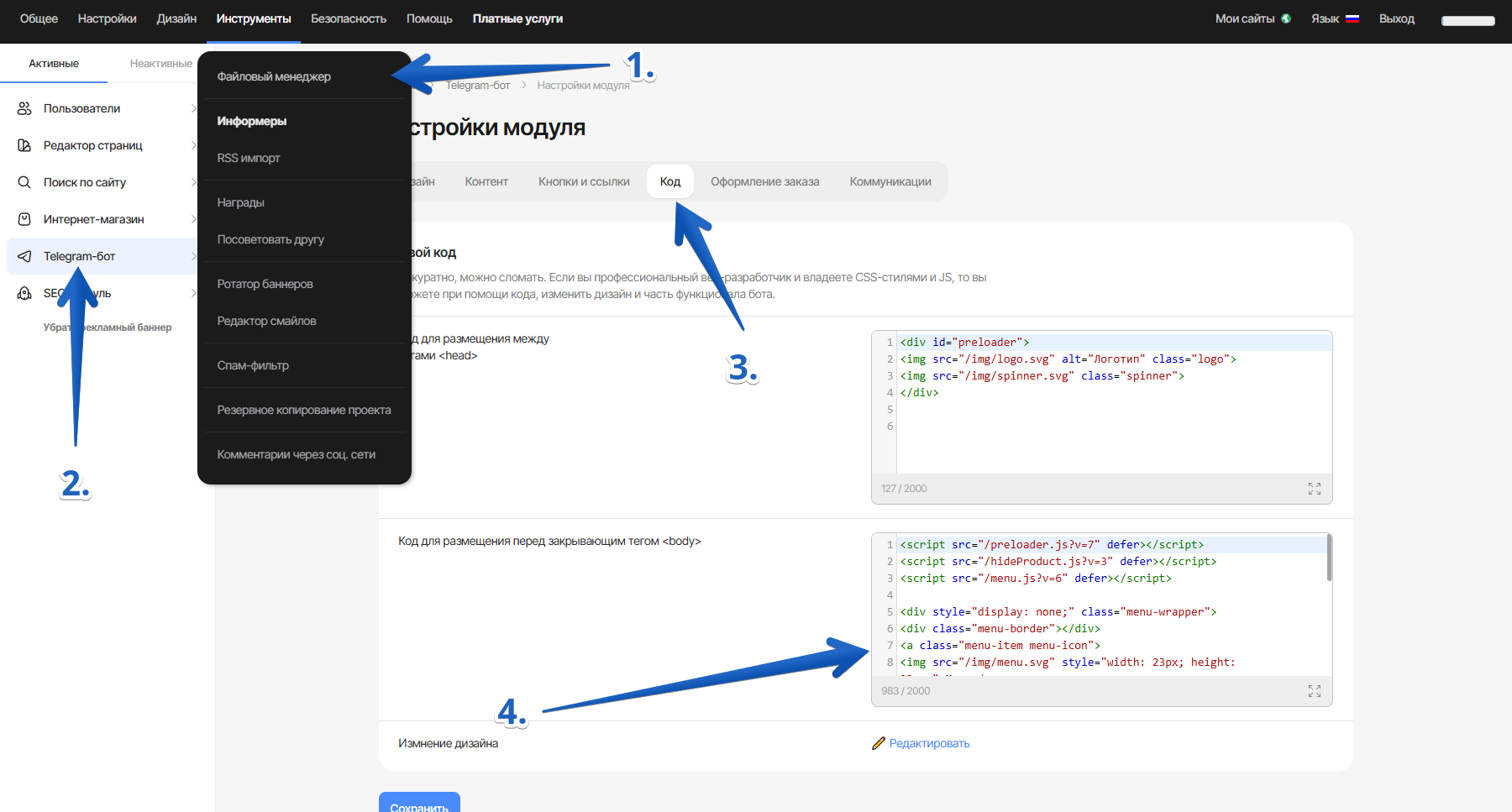Open Интернет-магазин in sidebar
This screenshot has width=1512, height=812.
(x=94, y=219)
